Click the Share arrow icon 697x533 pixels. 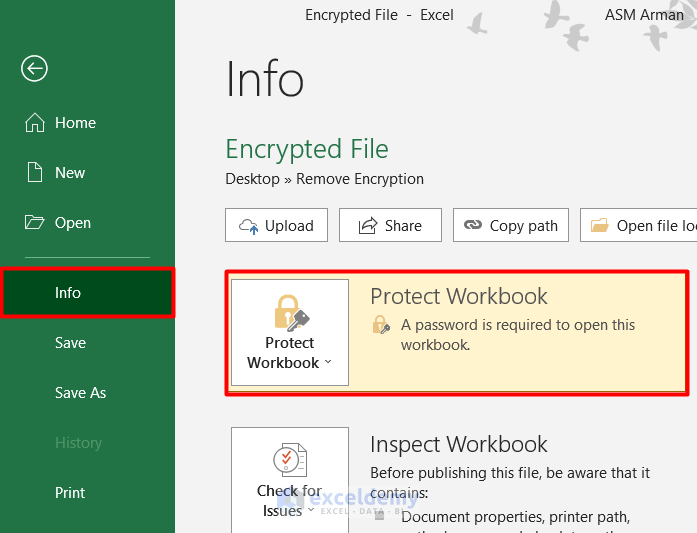pyautogui.click(x=367, y=226)
